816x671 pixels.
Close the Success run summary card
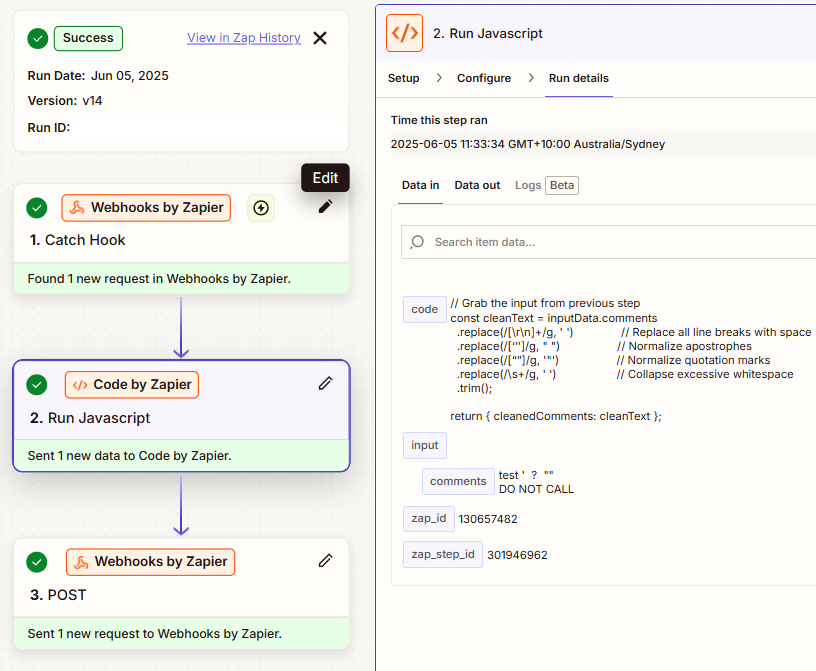pos(320,38)
